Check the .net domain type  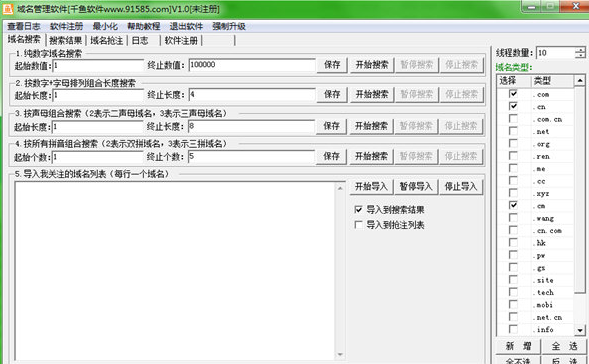(513, 131)
